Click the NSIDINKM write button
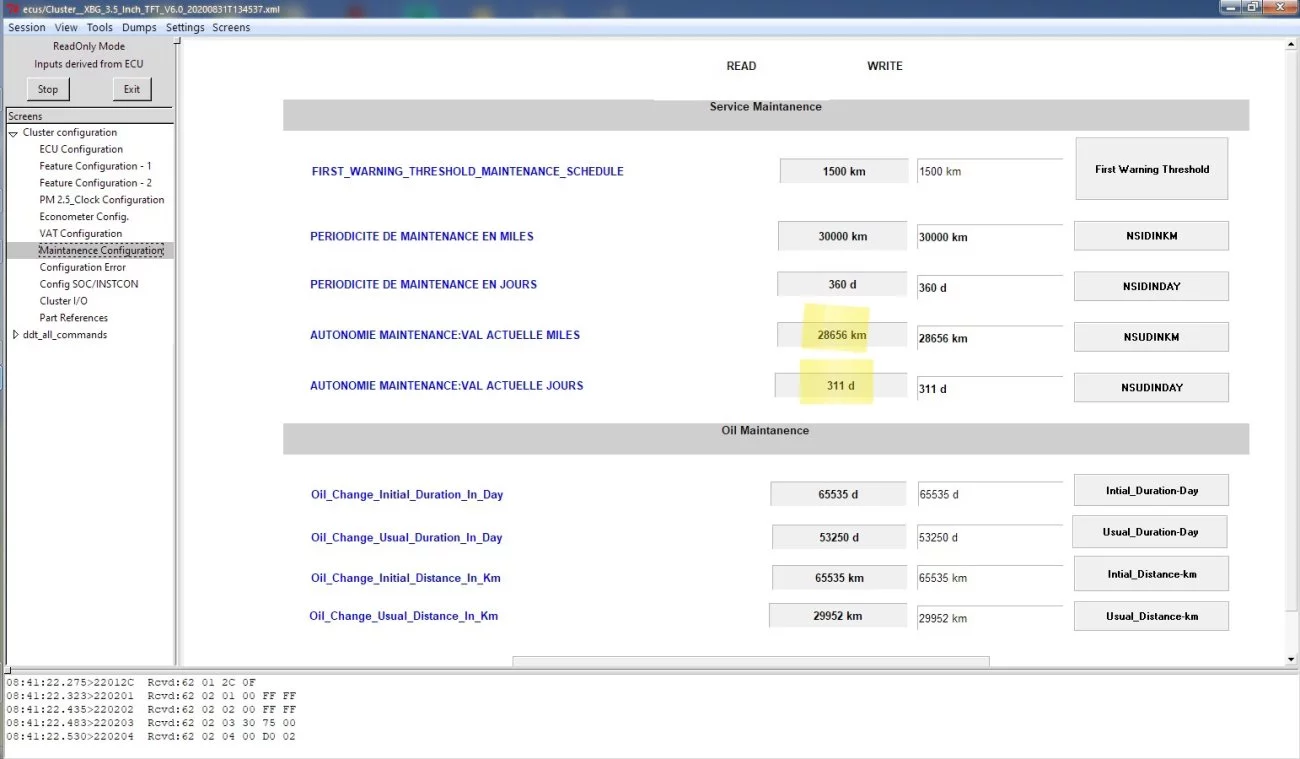Screen dimensions: 1300x759 [x=1151, y=236]
